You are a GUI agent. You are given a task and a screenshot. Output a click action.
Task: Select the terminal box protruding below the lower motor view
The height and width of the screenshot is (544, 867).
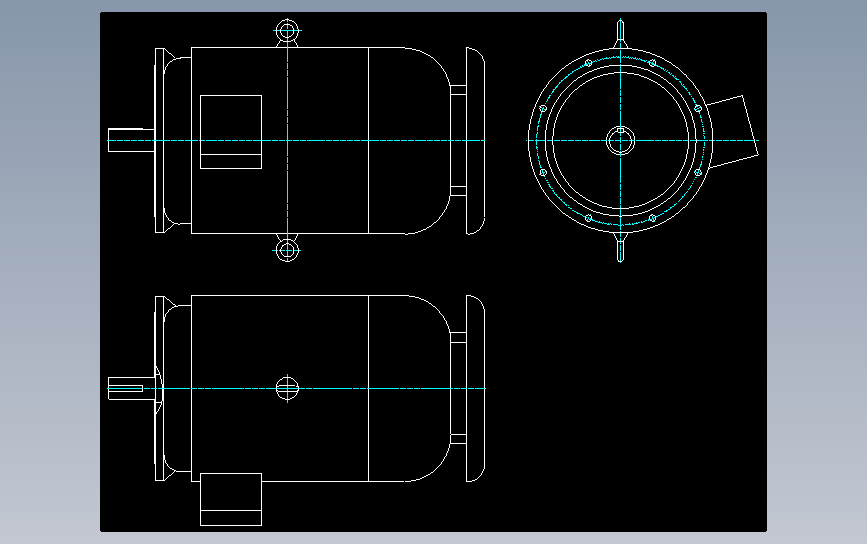(231, 499)
